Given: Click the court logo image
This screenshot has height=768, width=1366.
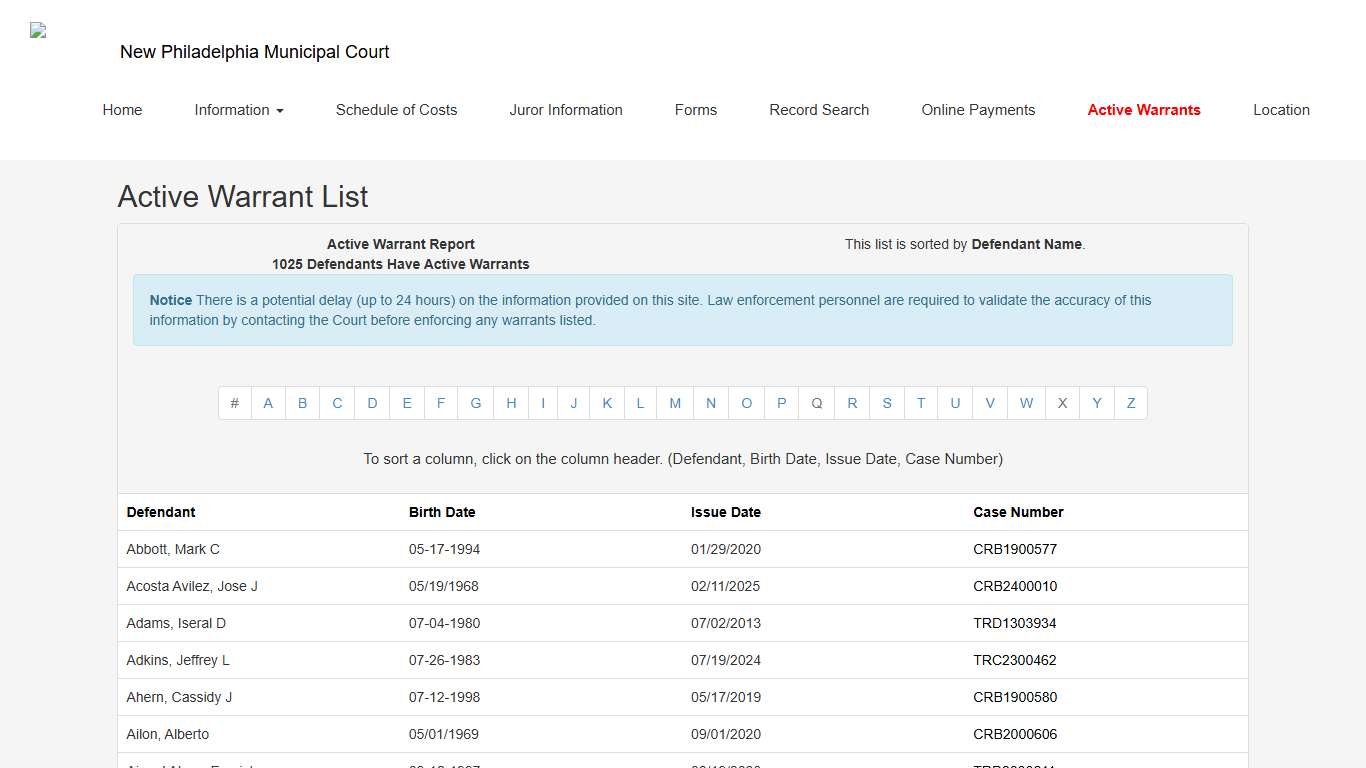Looking at the screenshot, I should 38,30.
